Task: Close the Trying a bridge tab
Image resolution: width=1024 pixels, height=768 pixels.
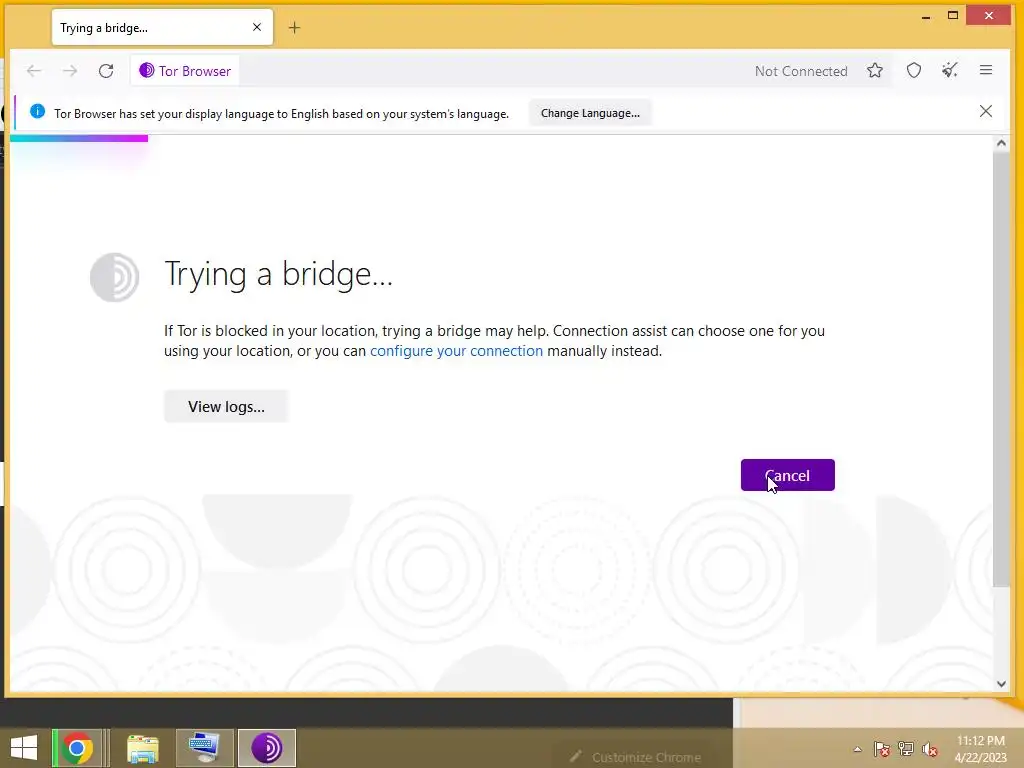Action: (257, 27)
